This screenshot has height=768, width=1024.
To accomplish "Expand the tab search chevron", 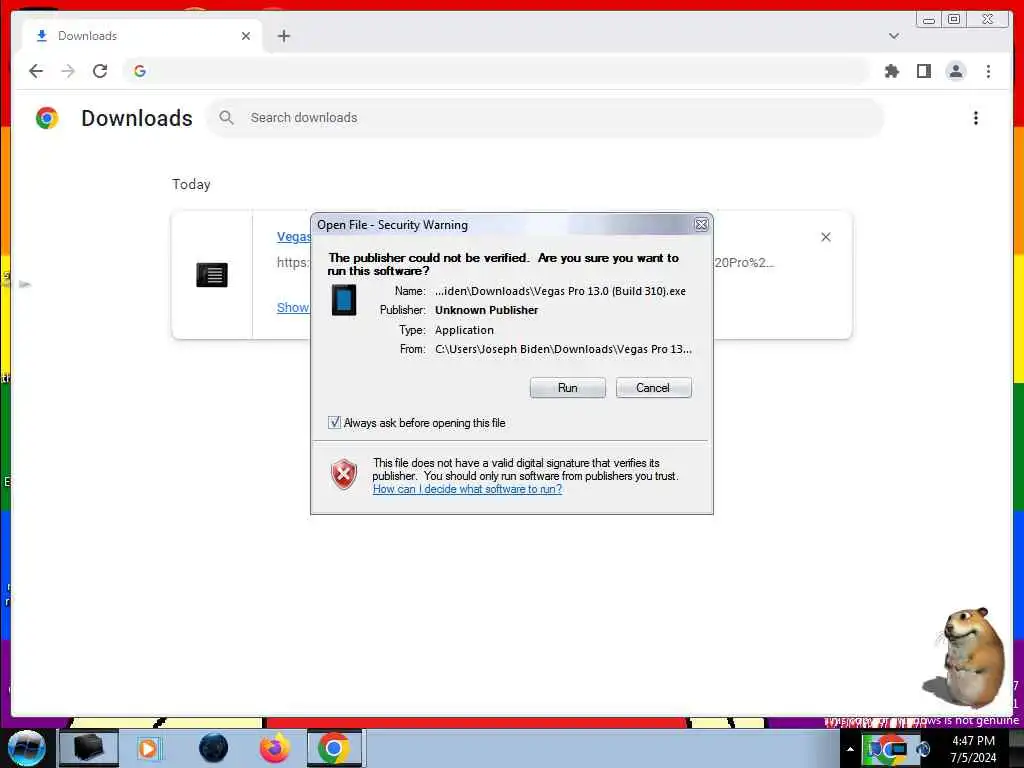I will pyautogui.click(x=894, y=36).
